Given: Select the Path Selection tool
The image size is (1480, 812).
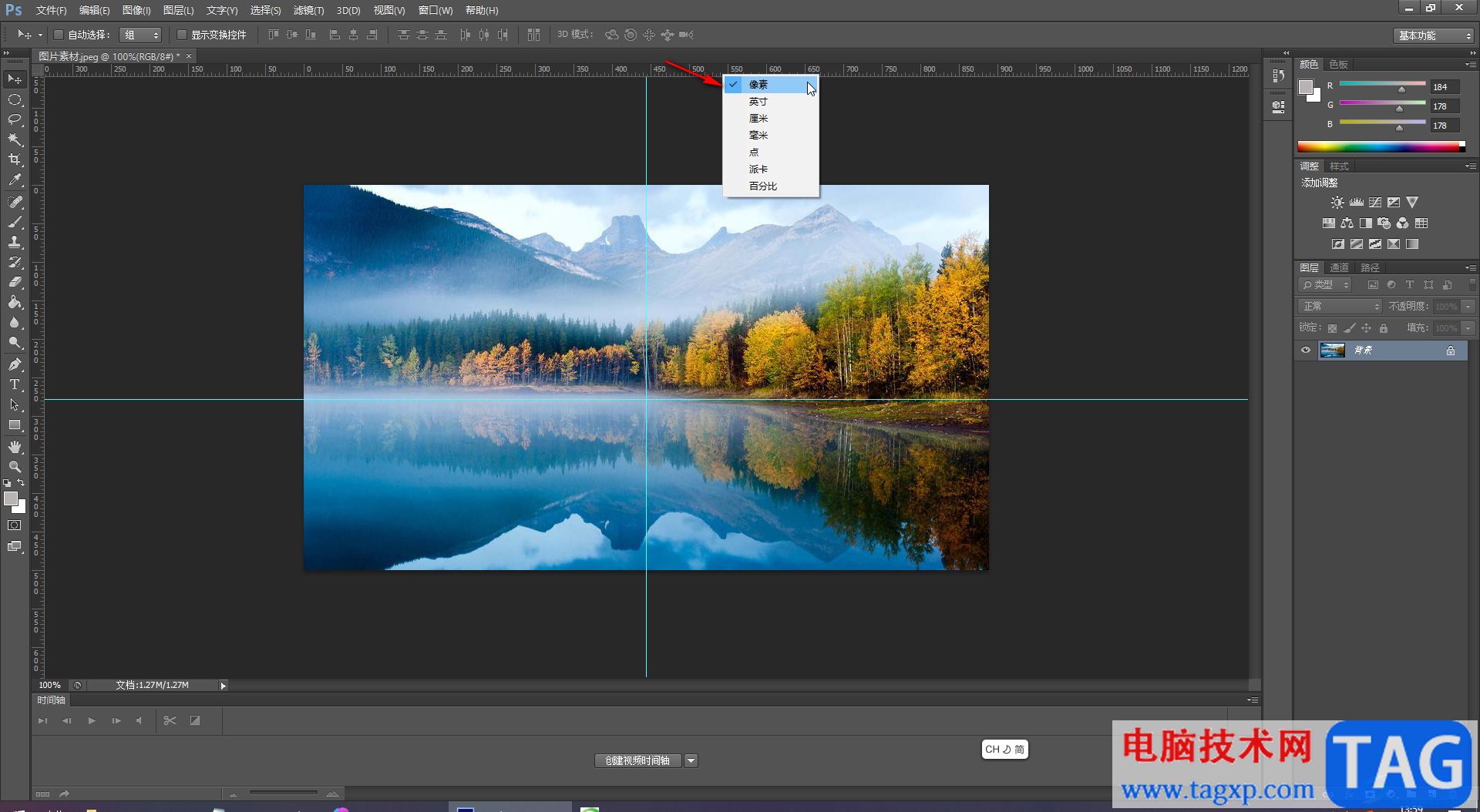Looking at the screenshot, I should click(x=15, y=404).
